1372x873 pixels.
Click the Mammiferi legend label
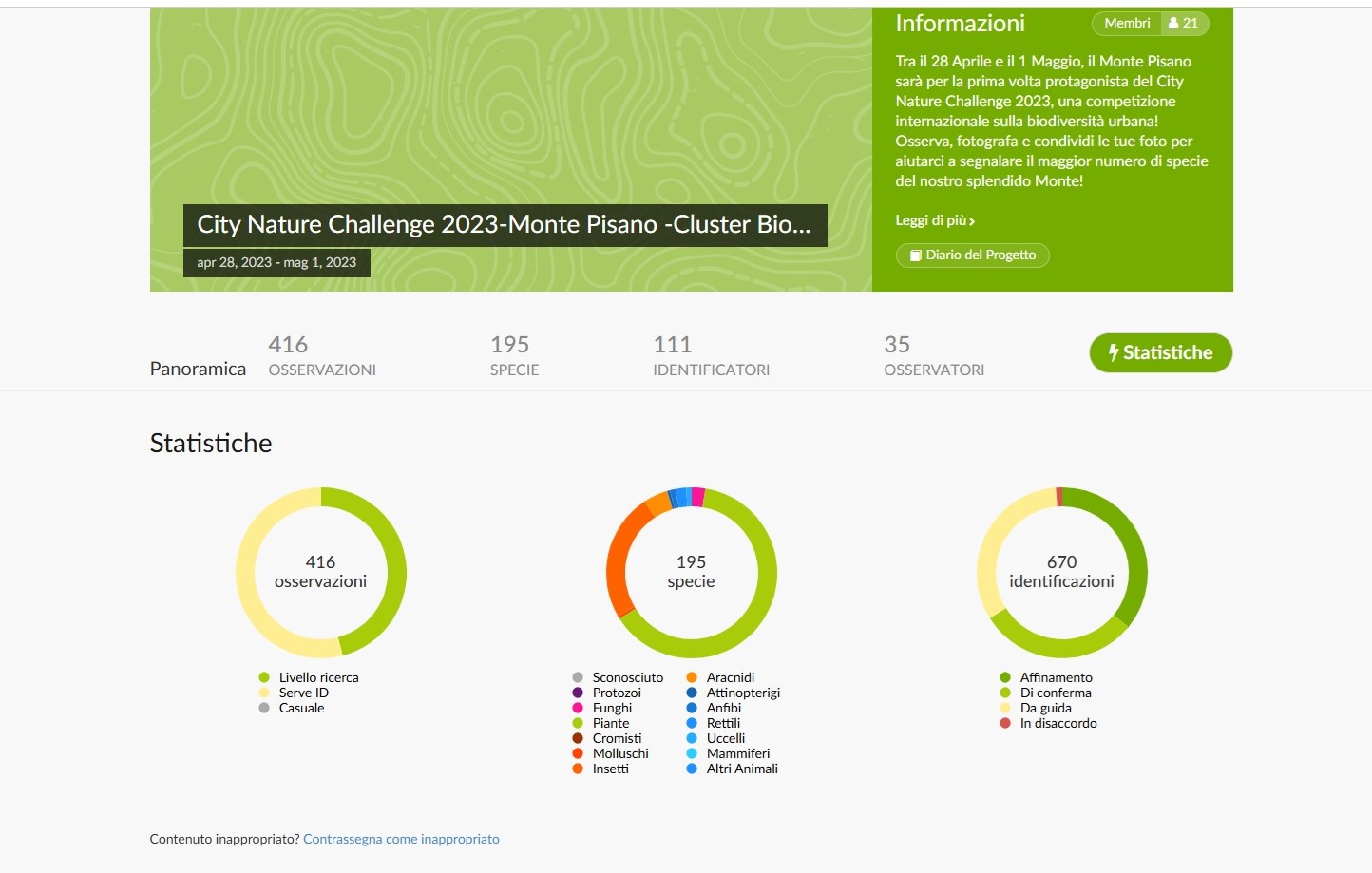pyautogui.click(x=738, y=753)
